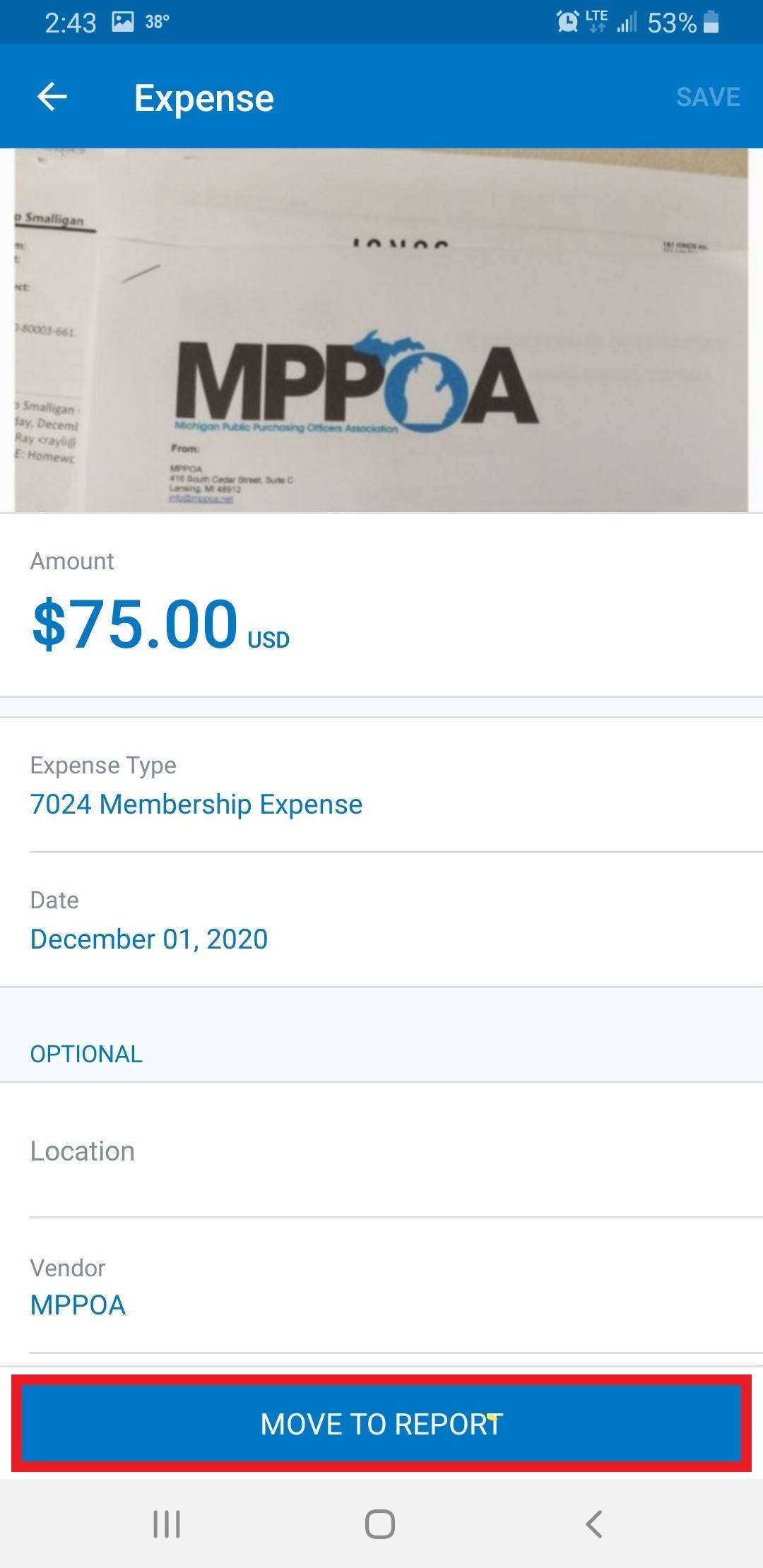763x1568 pixels.
Task: Tap Android home navigation icon
Action: [x=380, y=1524]
